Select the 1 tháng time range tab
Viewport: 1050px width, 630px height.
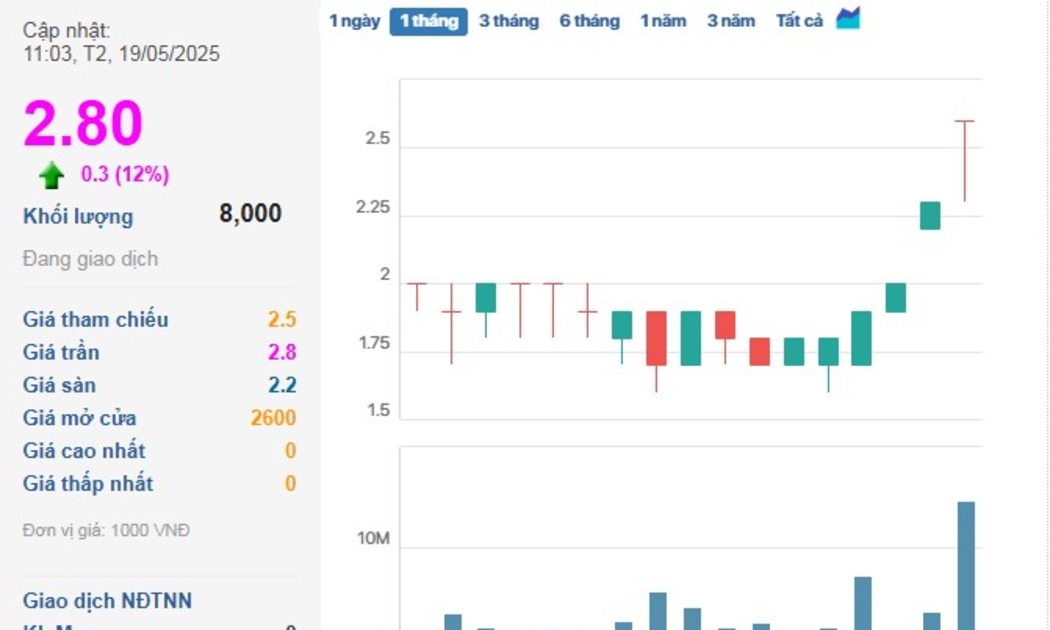coord(428,21)
